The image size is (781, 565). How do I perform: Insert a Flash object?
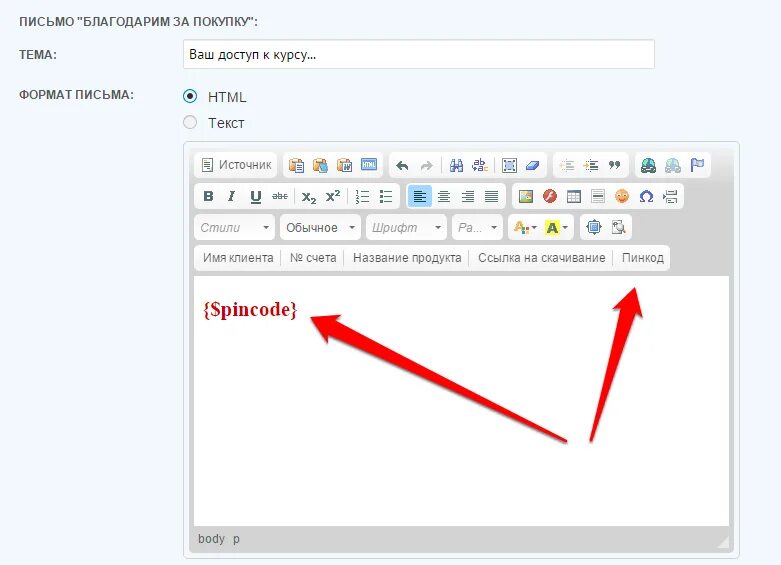(549, 196)
